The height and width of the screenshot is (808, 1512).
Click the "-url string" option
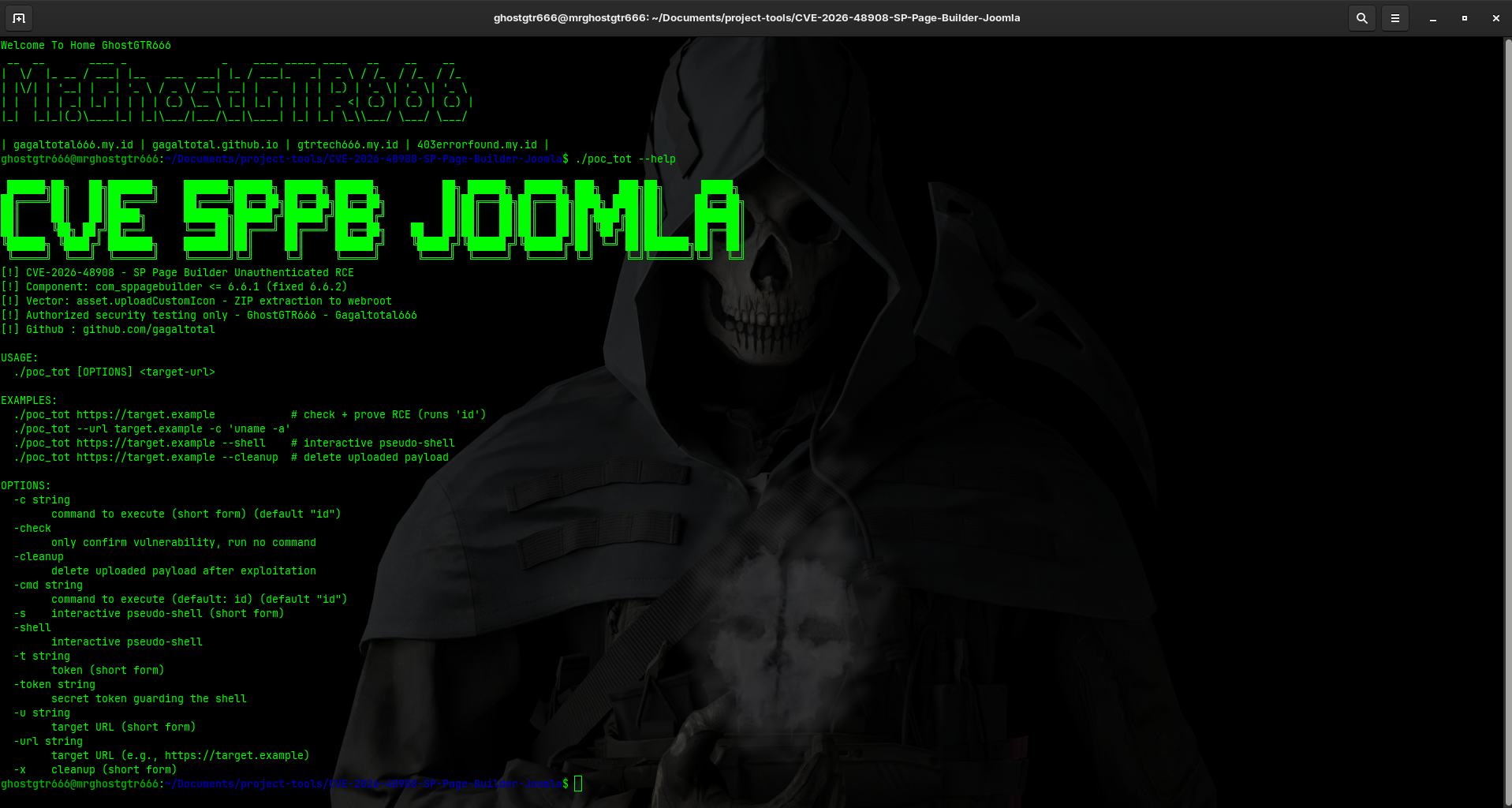click(48, 741)
